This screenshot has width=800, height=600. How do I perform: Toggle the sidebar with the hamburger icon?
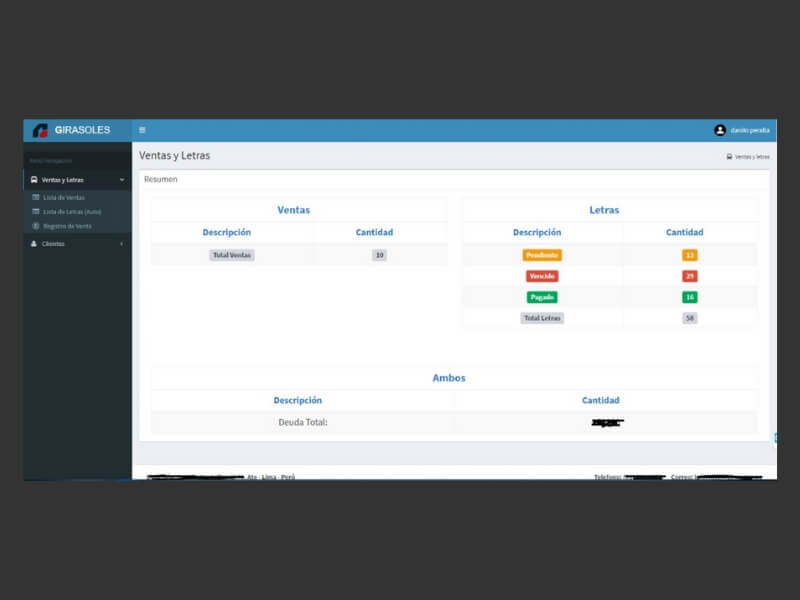(142, 130)
